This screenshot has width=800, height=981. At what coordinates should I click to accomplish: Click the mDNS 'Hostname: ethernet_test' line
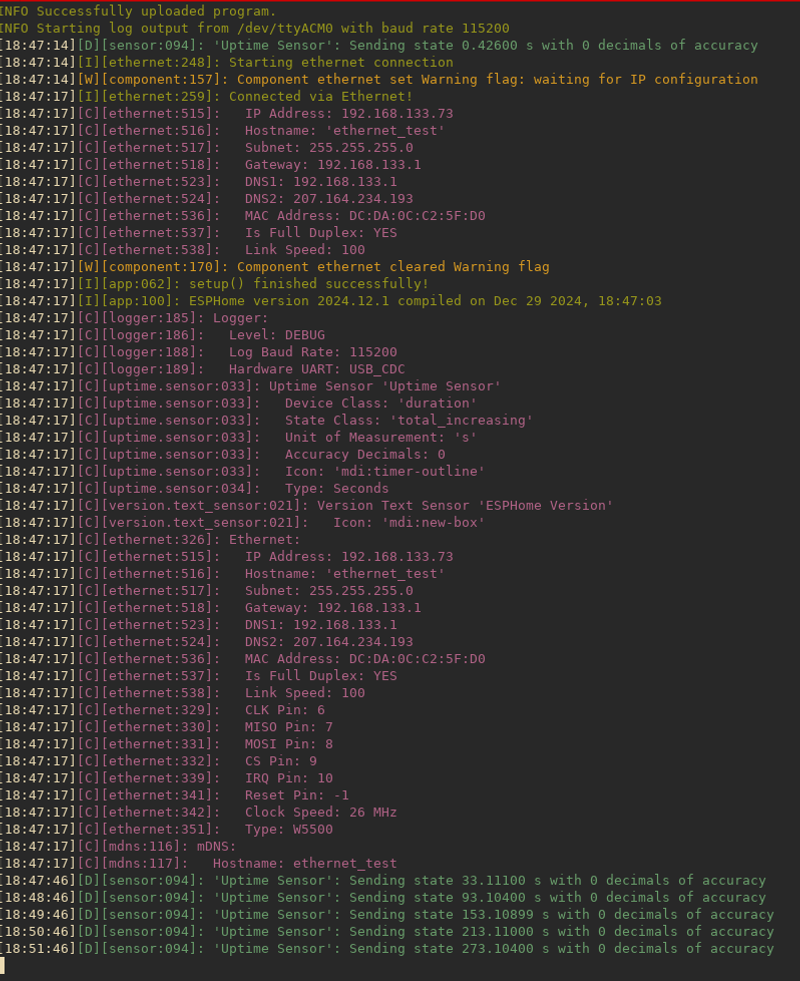pyautogui.click(x=198, y=863)
